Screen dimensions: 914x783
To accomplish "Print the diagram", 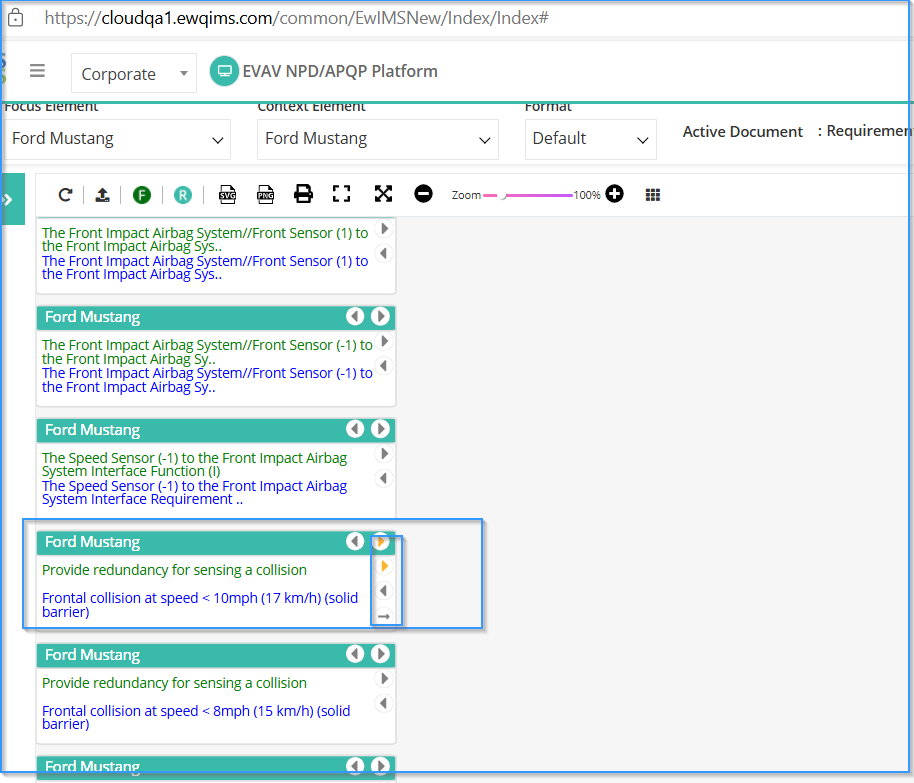I will pyautogui.click(x=303, y=194).
